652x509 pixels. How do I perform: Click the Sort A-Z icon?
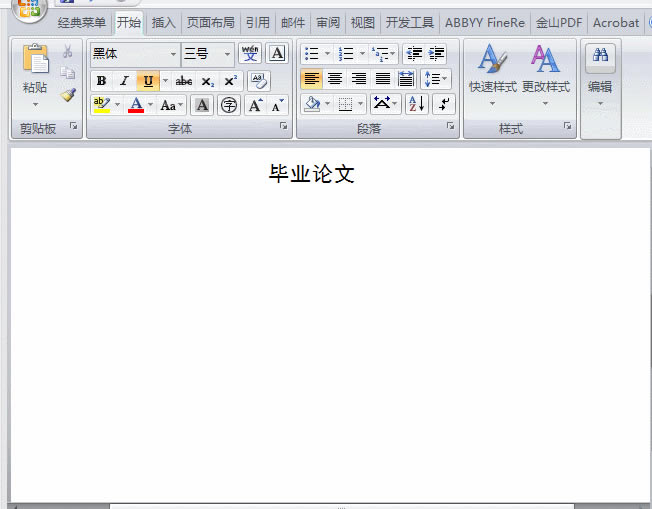pos(417,104)
